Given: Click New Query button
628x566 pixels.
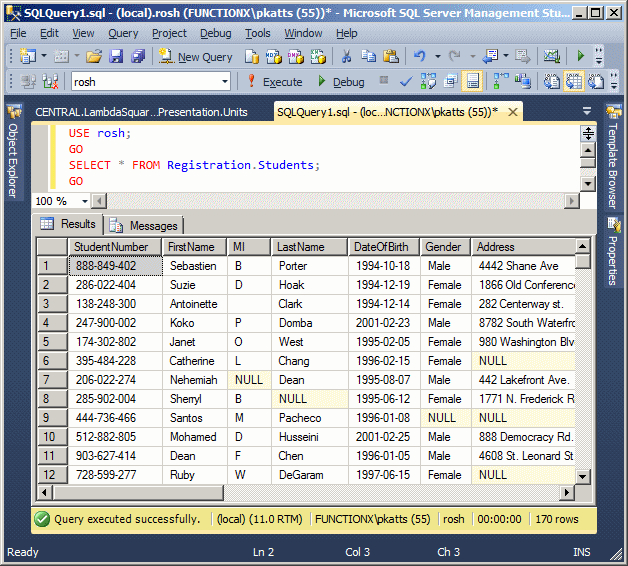Looking at the screenshot, I should 196,57.
